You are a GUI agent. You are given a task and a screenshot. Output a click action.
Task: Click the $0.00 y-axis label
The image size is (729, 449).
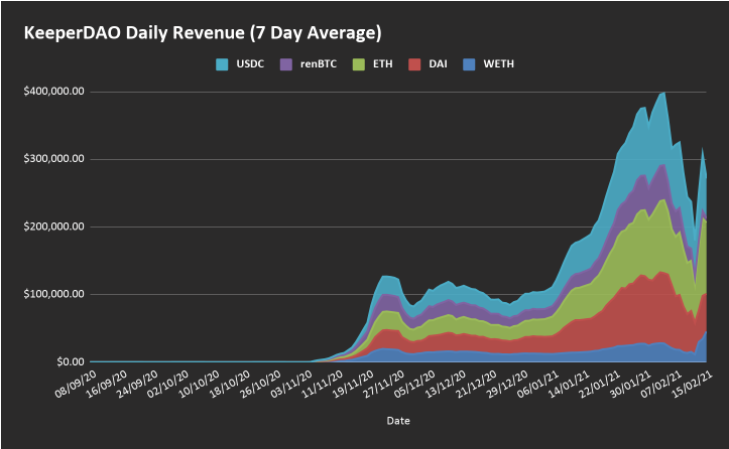click(71, 362)
